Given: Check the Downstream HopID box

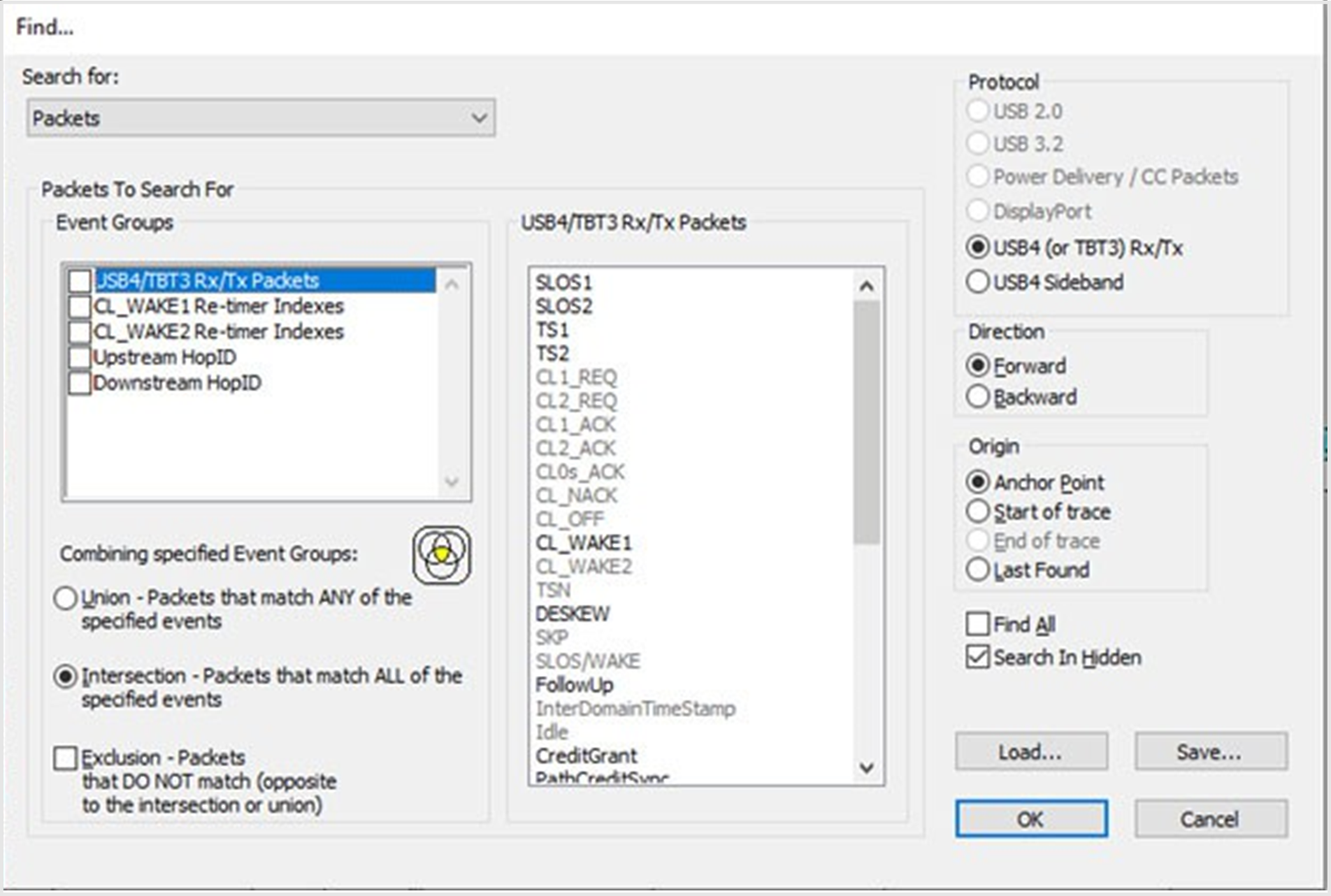Looking at the screenshot, I should 79,383.
